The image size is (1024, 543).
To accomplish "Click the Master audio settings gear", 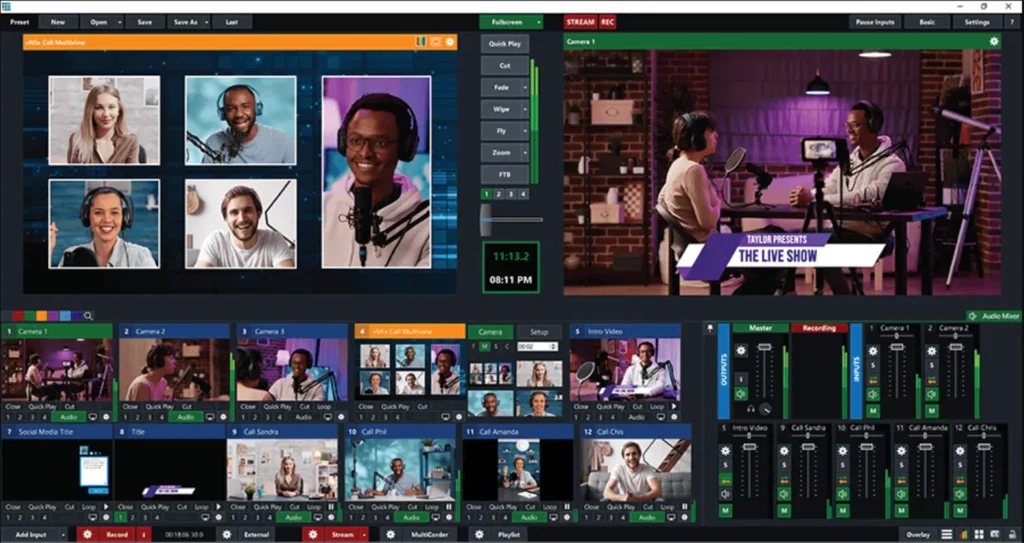I will click(741, 351).
